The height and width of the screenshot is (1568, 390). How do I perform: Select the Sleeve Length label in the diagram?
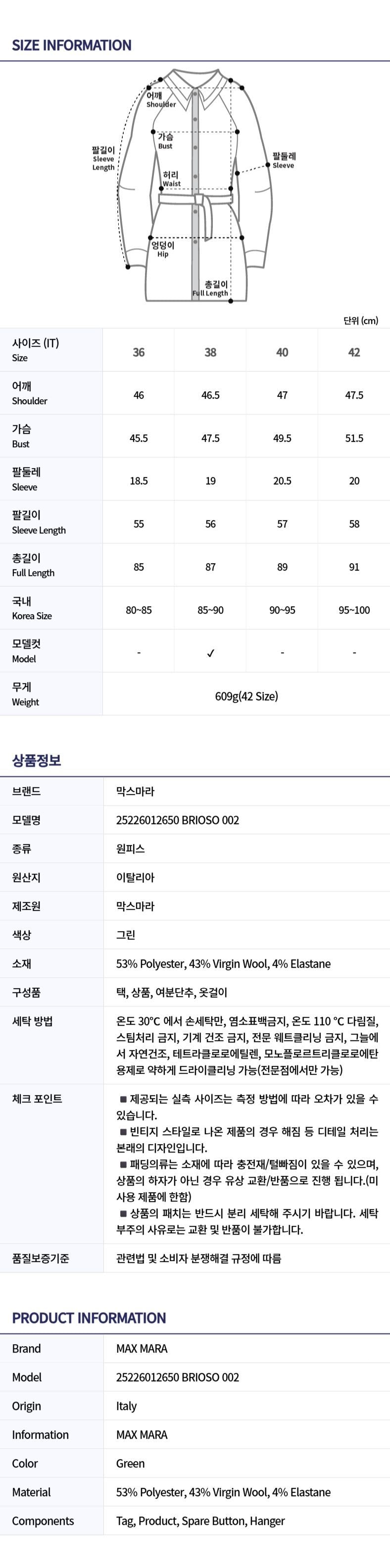(103, 158)
